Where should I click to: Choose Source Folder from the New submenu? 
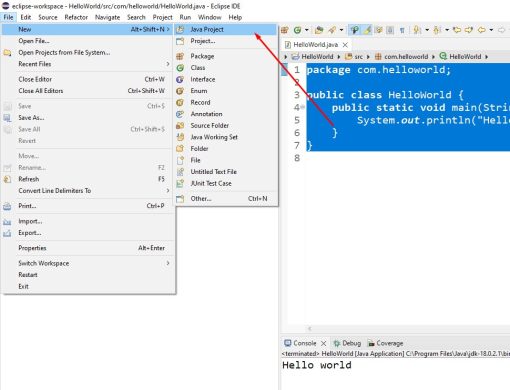point(226,125)
